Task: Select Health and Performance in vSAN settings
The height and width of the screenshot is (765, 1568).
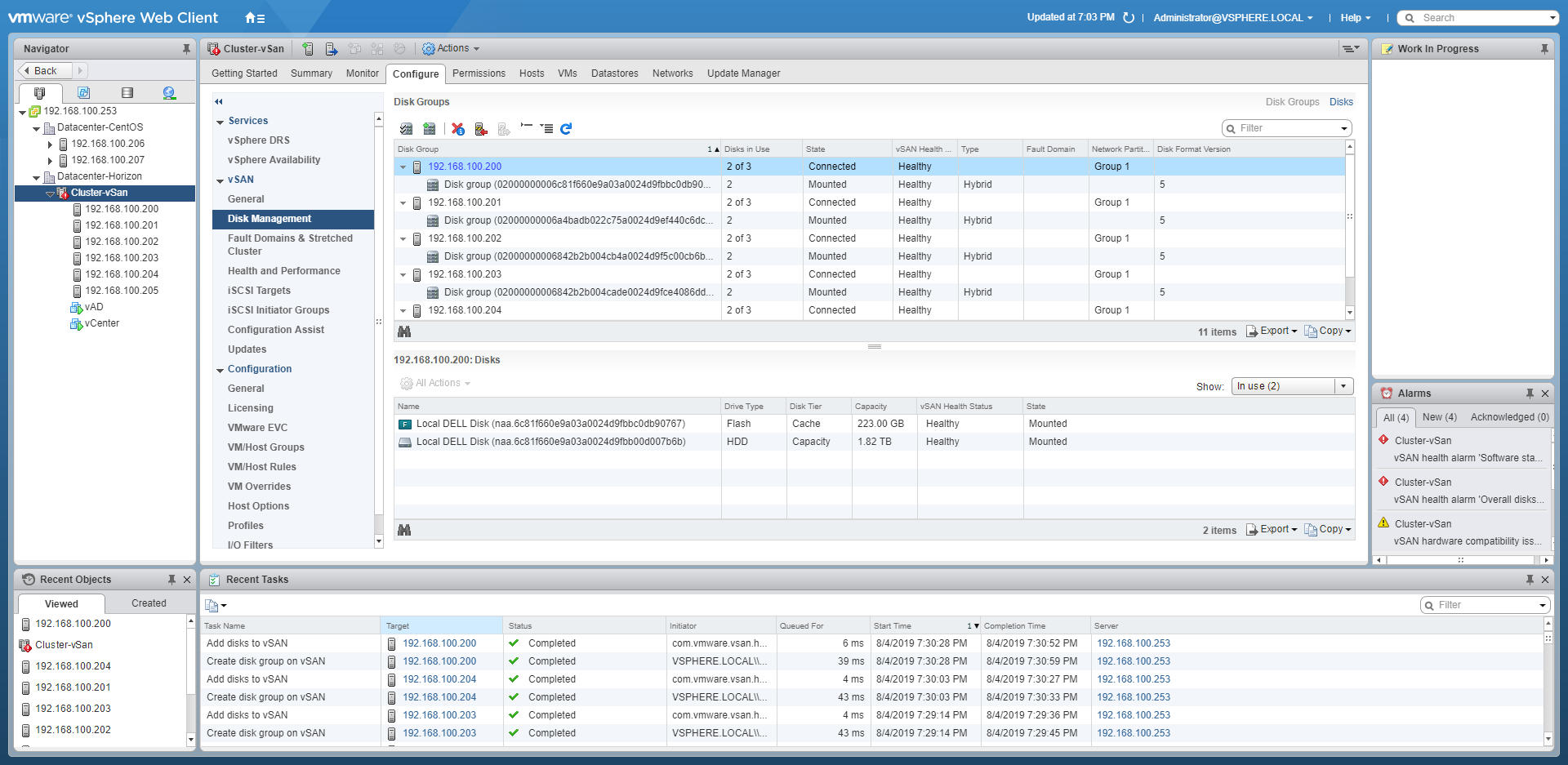Action: (x=283, y=271)
